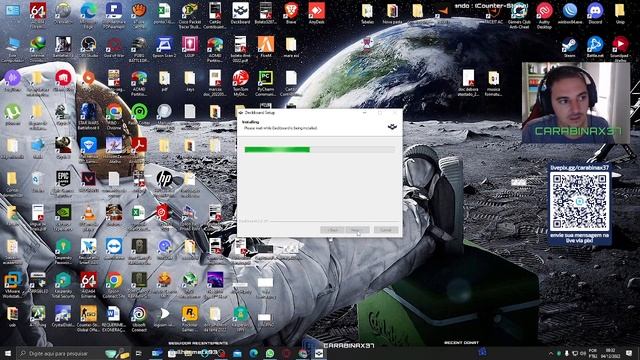Open the notification center icon in the tray
The width and height of the screenshot is (640, 360).
tap(629, 353)
